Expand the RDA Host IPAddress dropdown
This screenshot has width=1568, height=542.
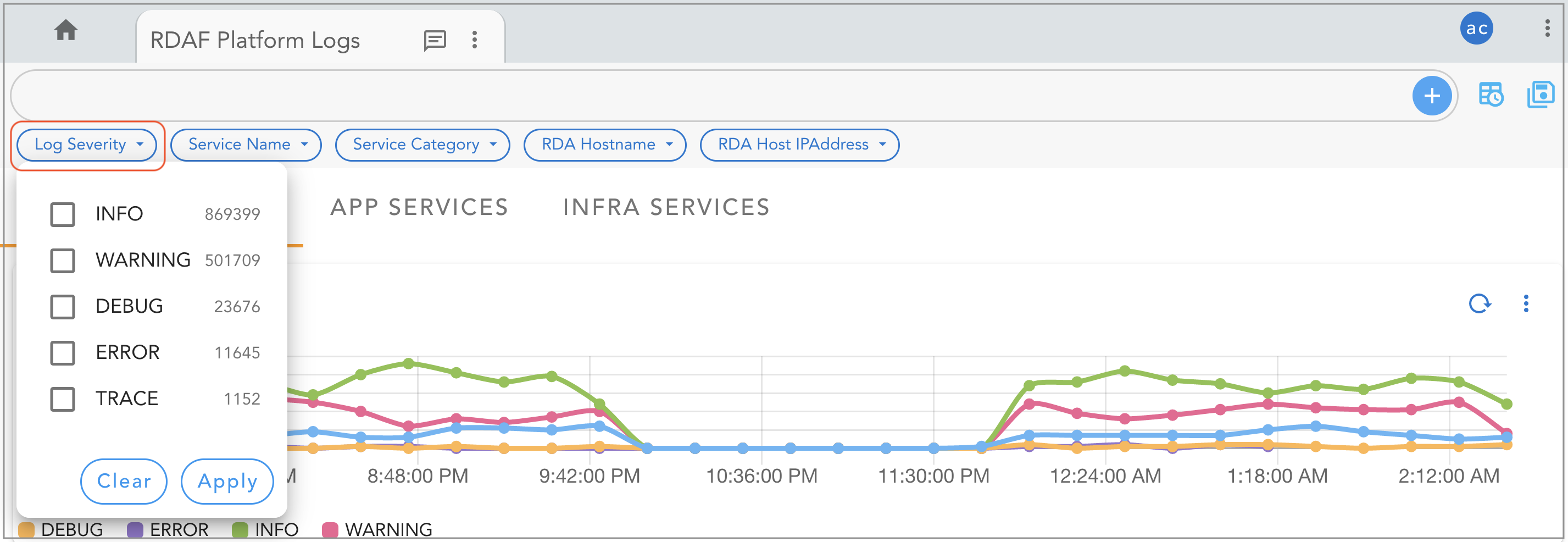799,145
